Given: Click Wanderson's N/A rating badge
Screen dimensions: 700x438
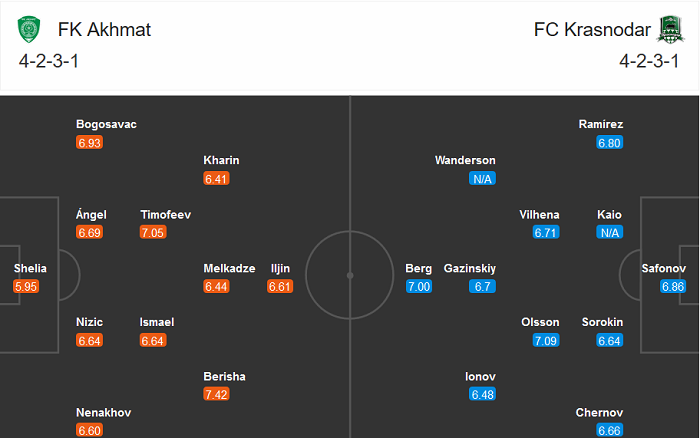Looking at the screenshot, I should tap(482, 178).
